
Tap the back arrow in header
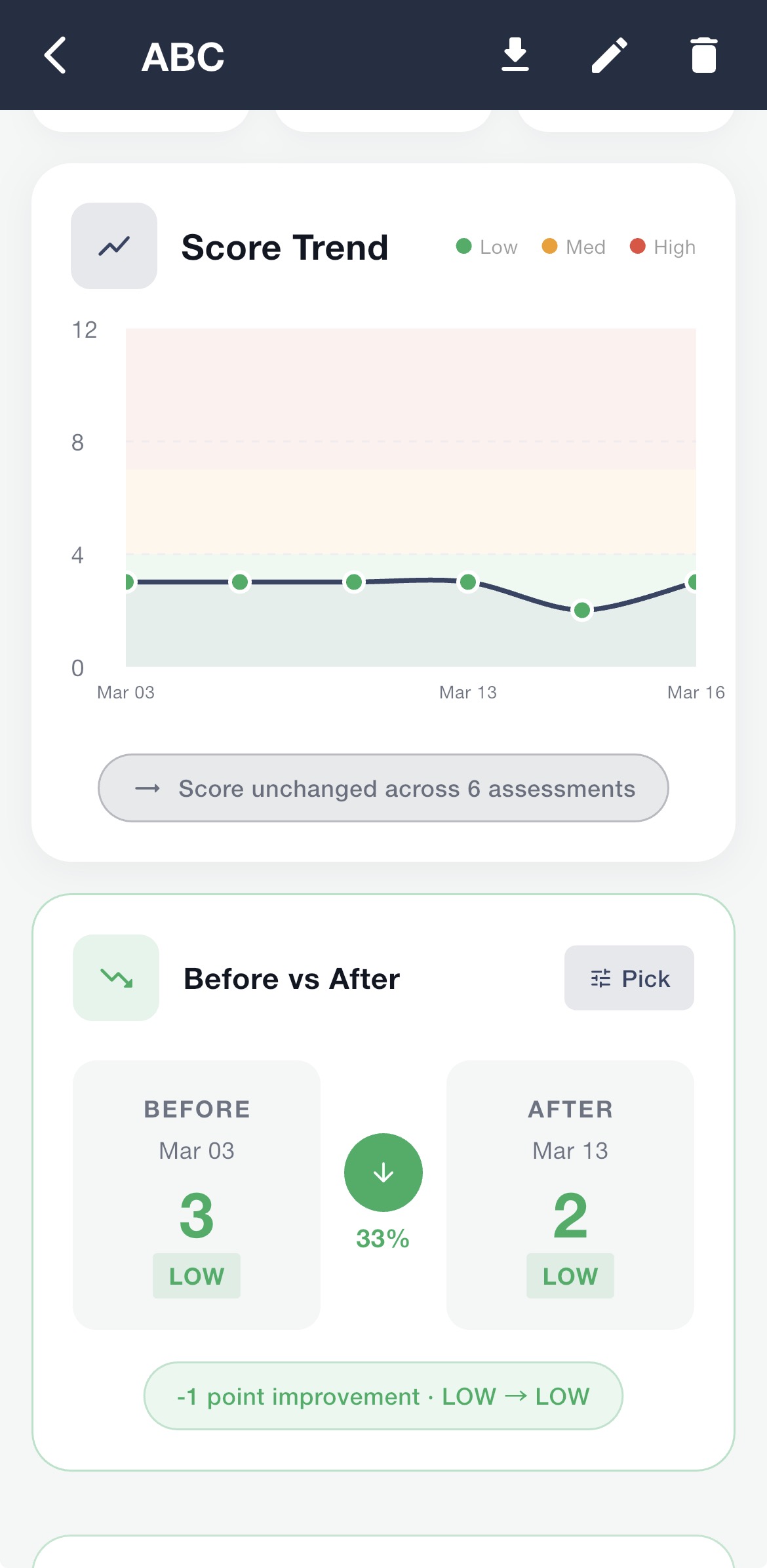56,56
